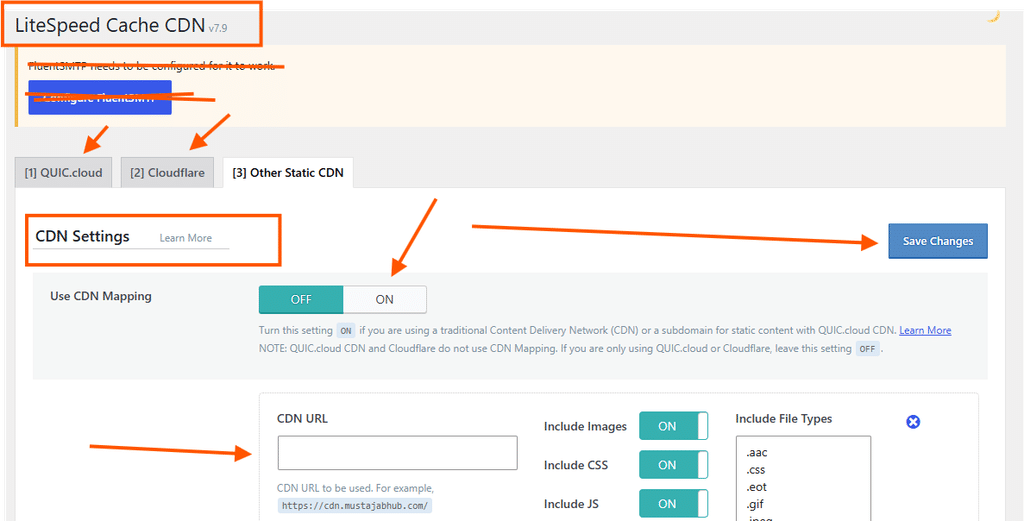Click the Configure FluentSMTP button
This screenshot has height=521, width=1024.
(x=100, y=98)
